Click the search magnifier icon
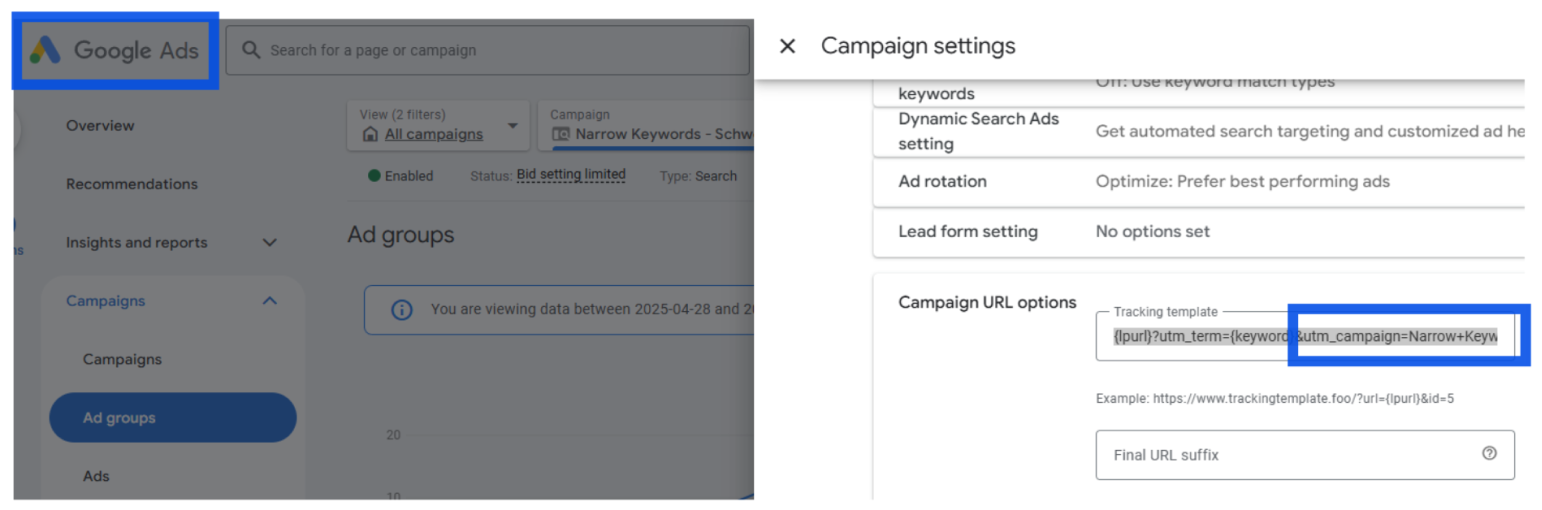The width and height of the screenshot is (1542, 510). 251,50
